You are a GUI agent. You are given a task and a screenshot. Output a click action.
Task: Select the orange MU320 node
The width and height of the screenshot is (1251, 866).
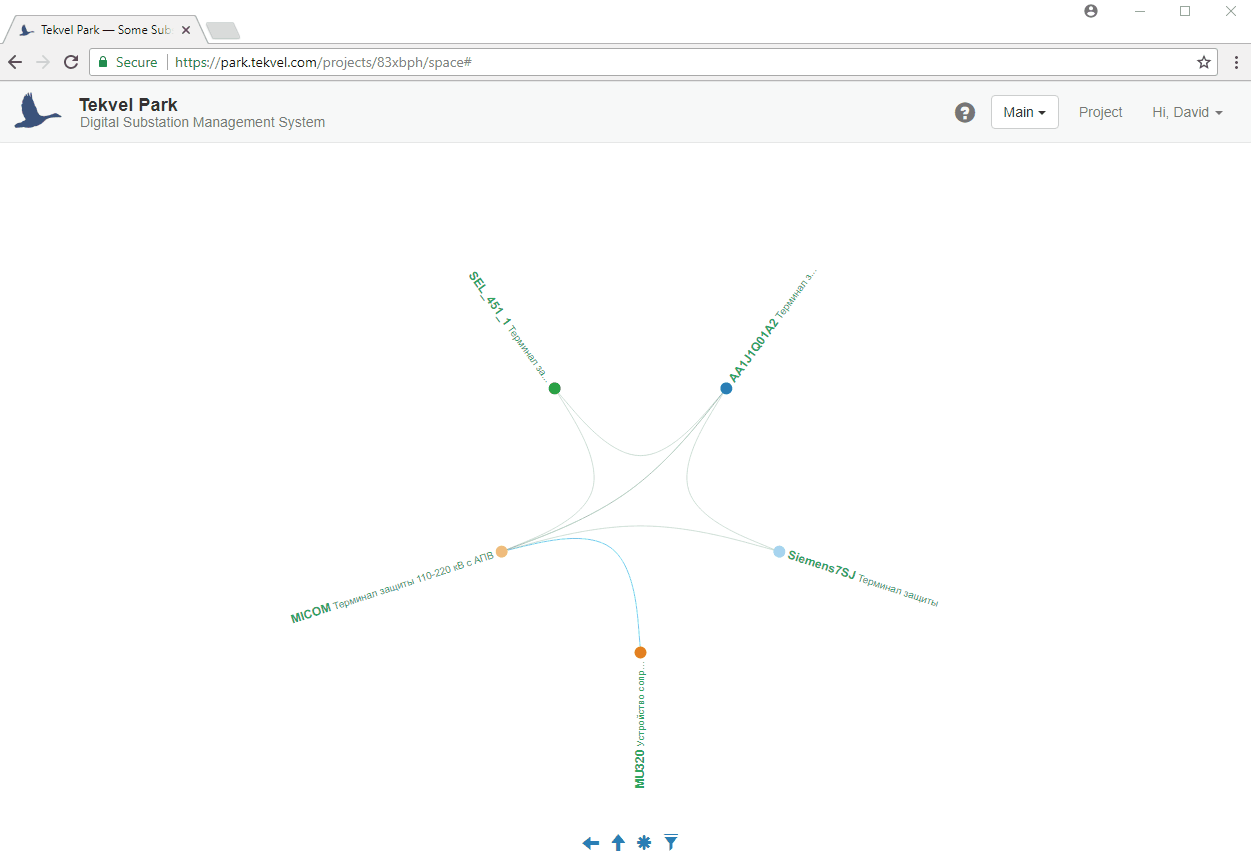tap(640, 652)
